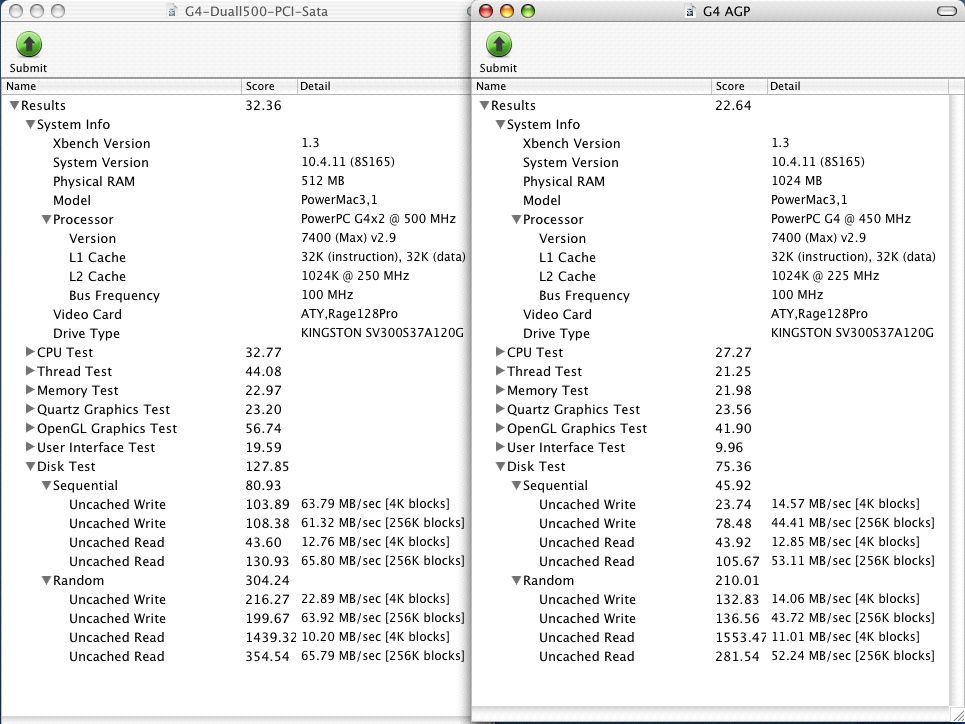The image size is (965, 724).
Task: Click random read score 1553.47
Action: pyautogui.click(x=741, y=638)
